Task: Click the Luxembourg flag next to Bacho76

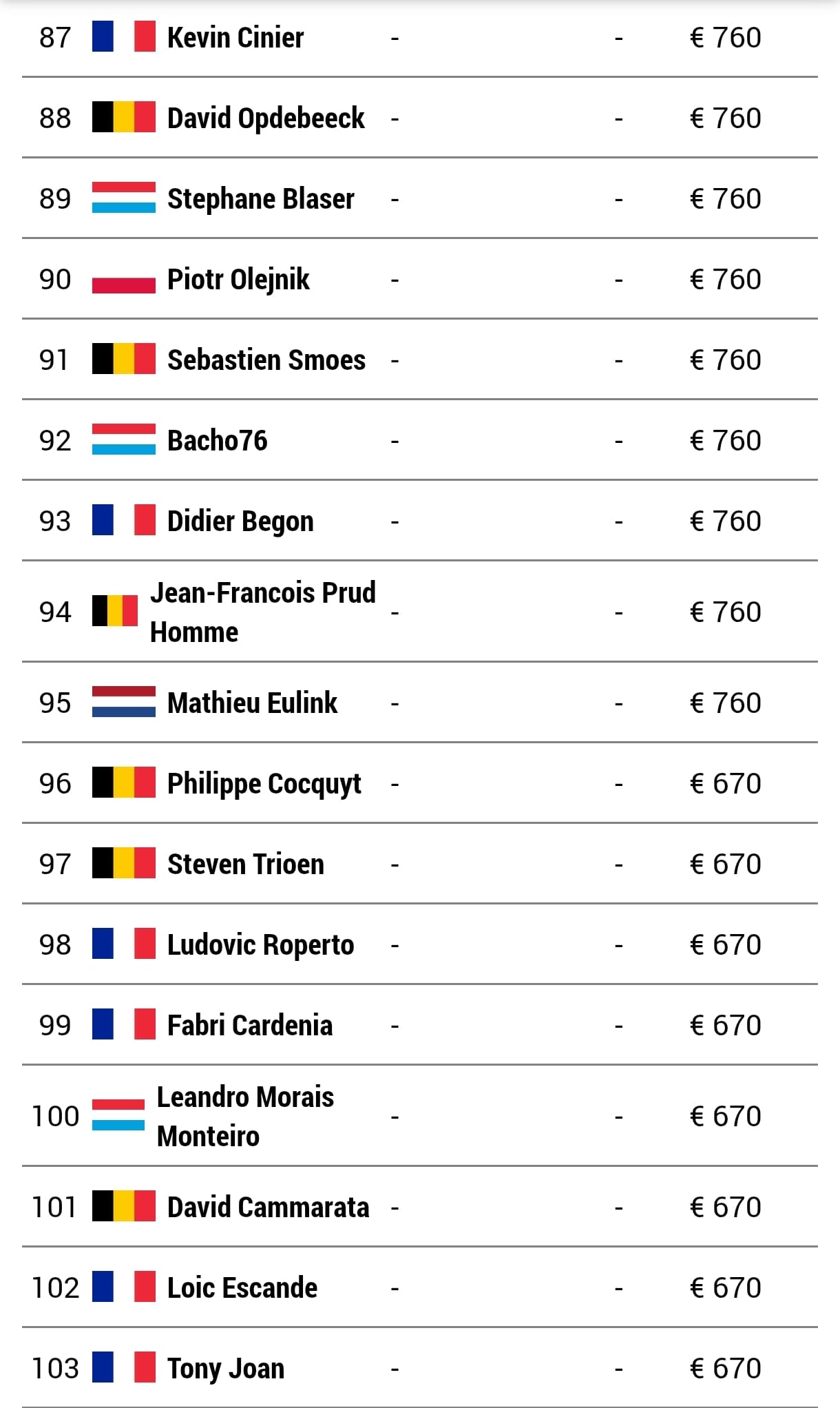Action: (124, 439)
